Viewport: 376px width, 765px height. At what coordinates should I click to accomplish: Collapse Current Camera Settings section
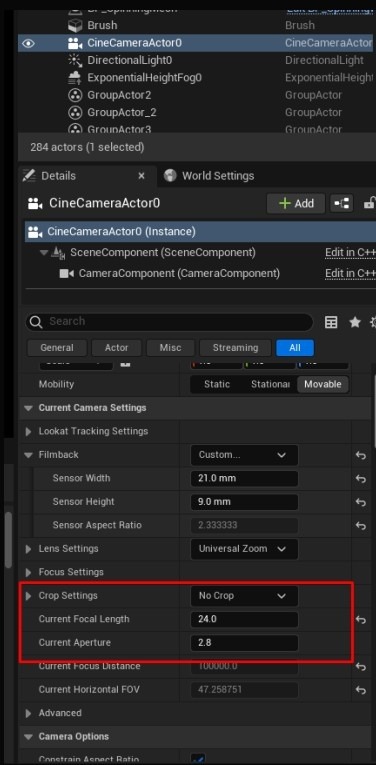tap(28, 408)
